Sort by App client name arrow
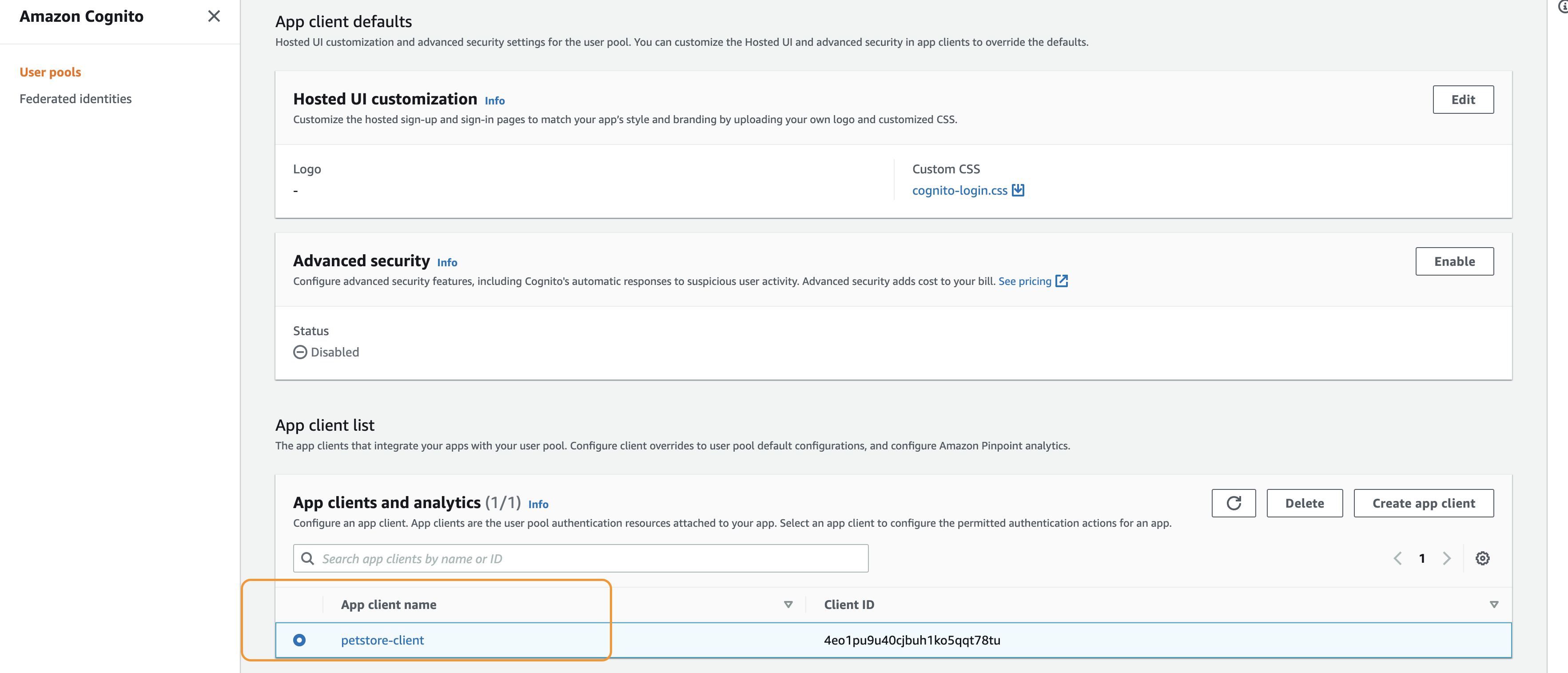Screen dimensions: 1568x673 788,605
